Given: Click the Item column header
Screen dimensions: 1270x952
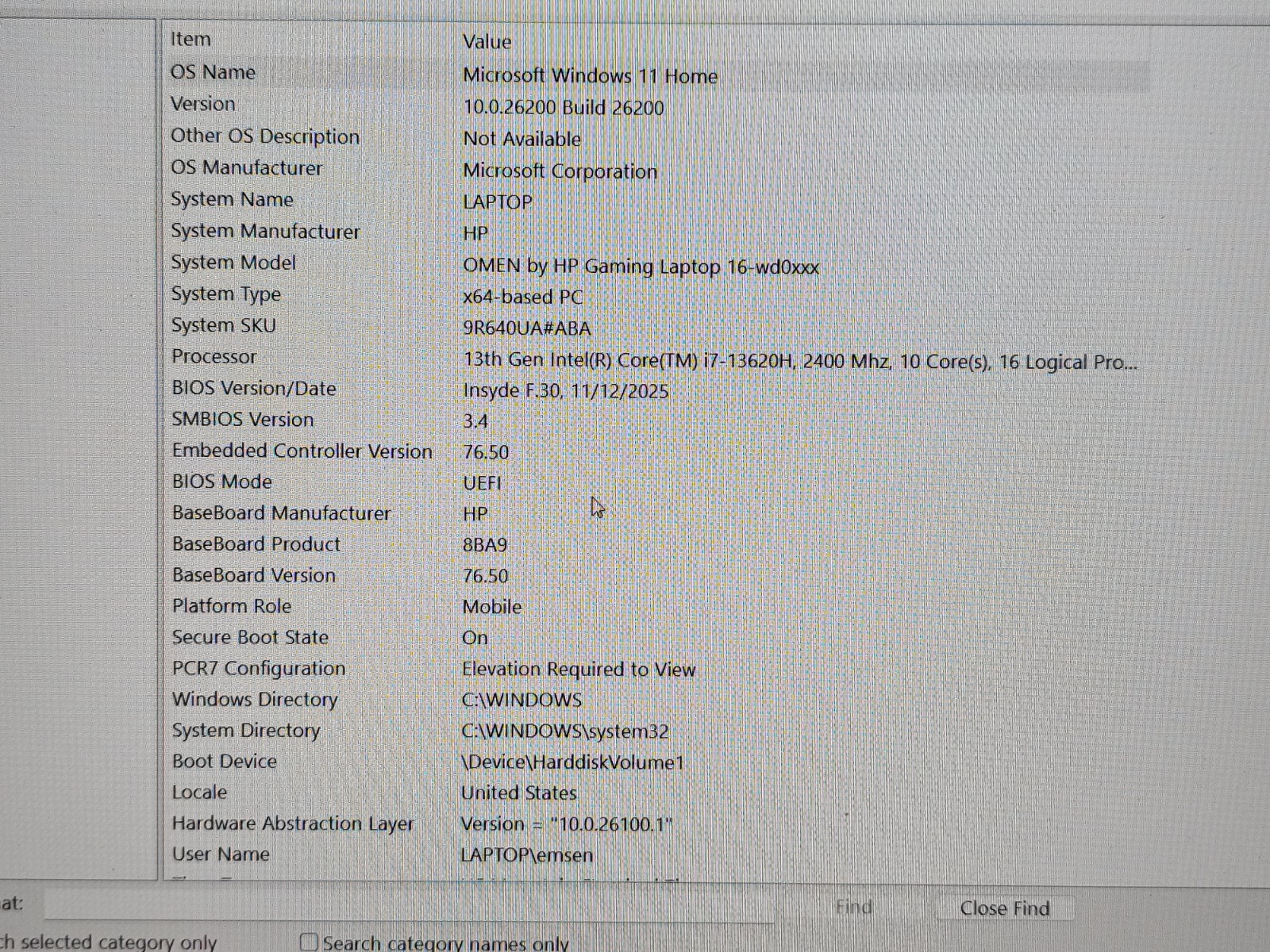Looking at the screenshot, I should [190, 39].
